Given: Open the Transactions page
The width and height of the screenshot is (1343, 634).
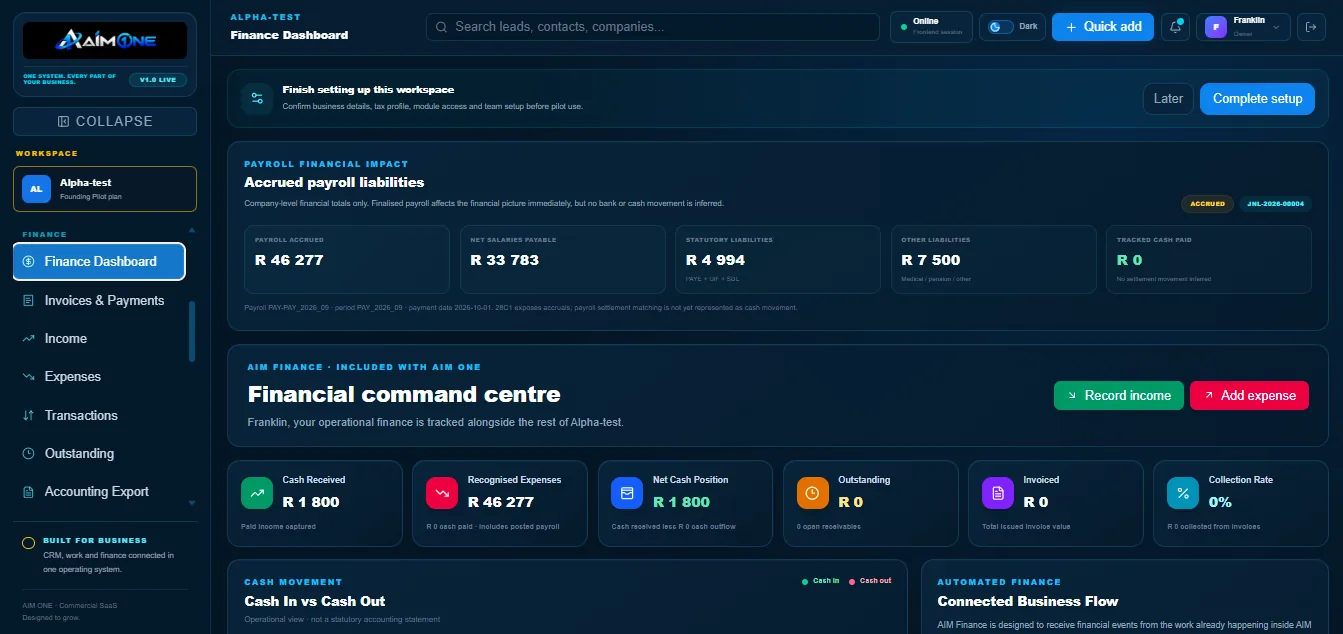Looking at the screenshot, I should (x=99, y=415).
